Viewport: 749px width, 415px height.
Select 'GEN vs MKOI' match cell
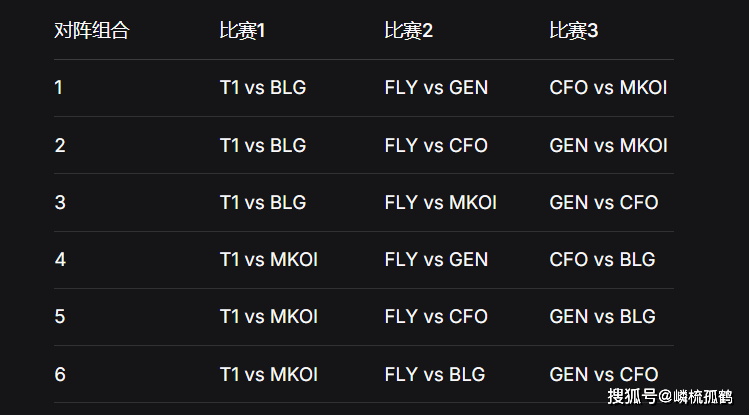pyautogui.click(x=608, y=145)
